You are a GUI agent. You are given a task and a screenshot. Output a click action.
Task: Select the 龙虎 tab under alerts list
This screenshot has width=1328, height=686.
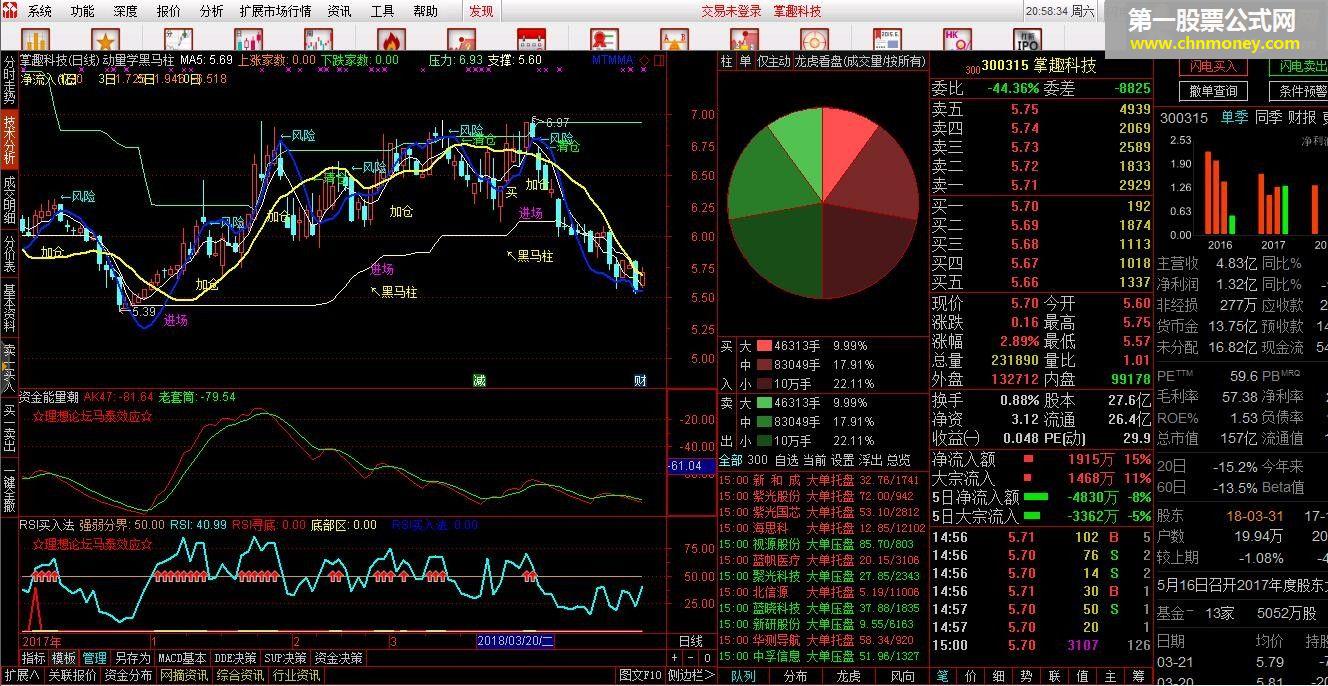[x=848, y=676]
